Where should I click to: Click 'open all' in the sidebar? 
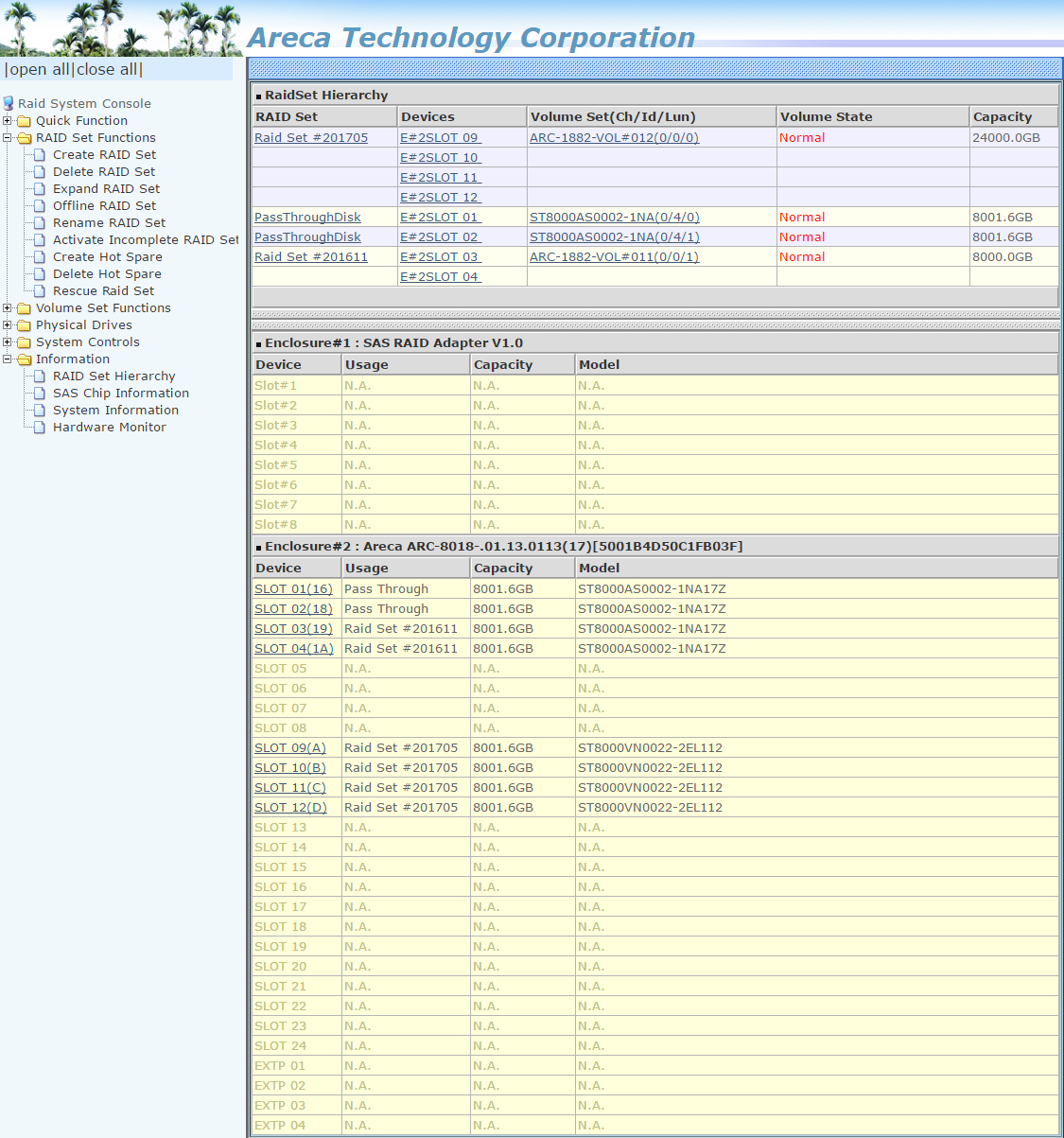(39, 70)
